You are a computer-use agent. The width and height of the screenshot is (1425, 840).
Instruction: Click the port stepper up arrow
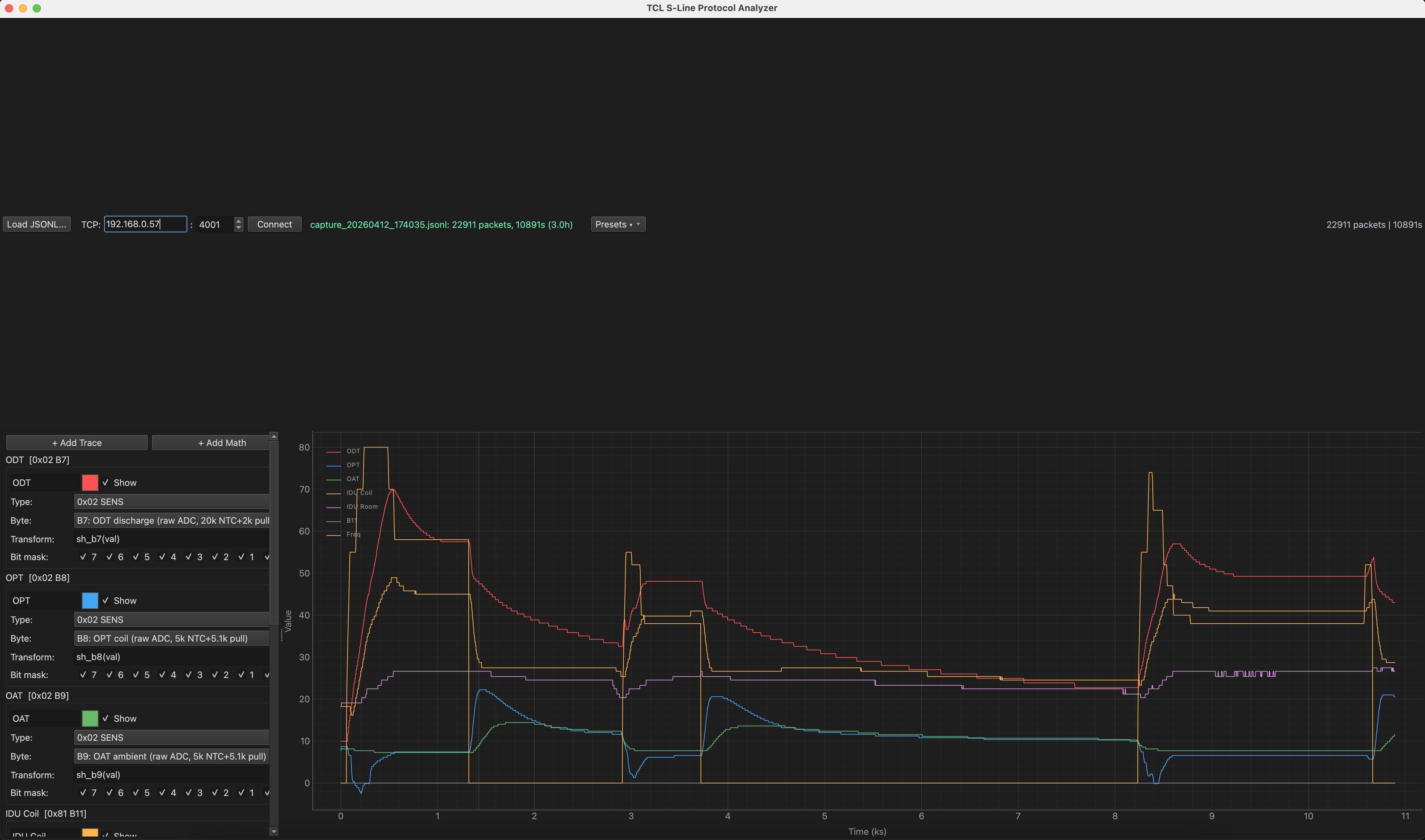pyautogui.click(x=238, y=221)
